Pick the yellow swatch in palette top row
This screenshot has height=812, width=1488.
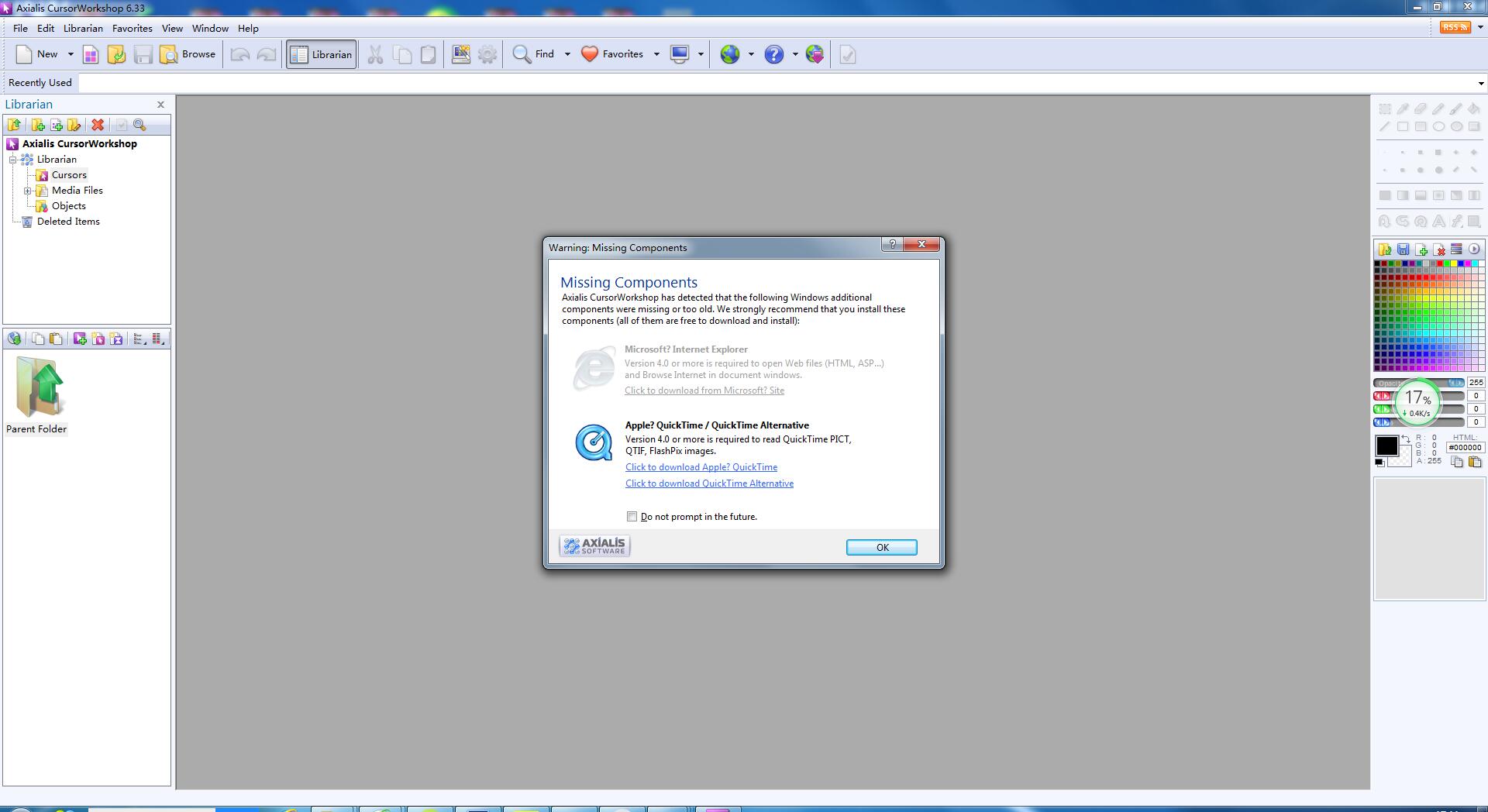click(1454, 263)
